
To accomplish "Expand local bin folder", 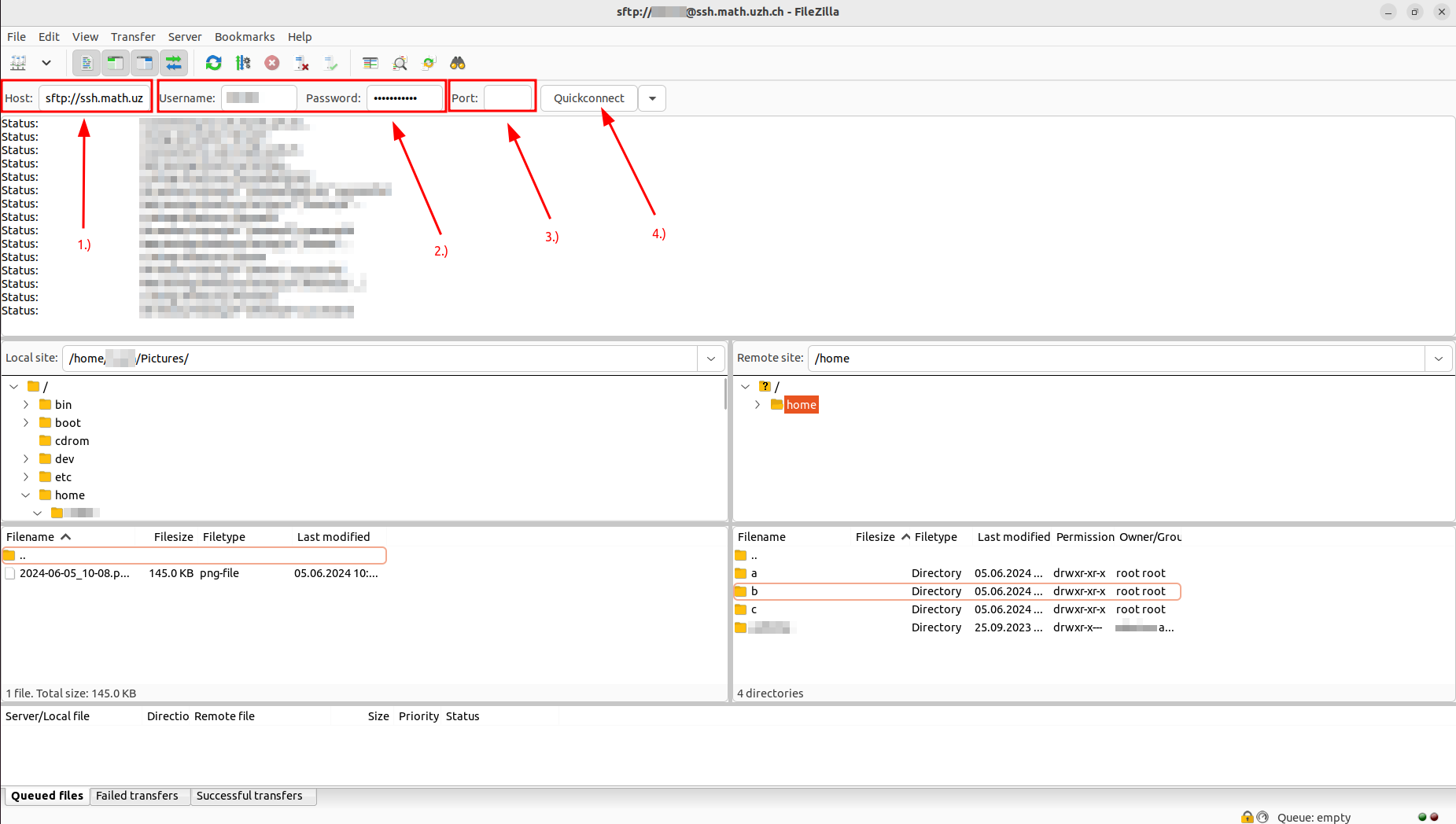I will (x=26, y=405).
